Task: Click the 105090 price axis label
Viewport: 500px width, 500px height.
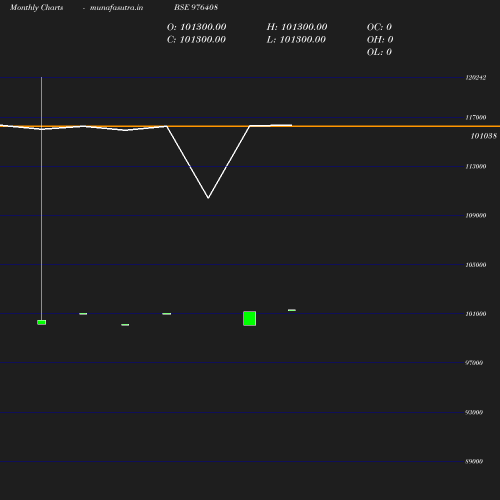Action: [x=476, y=265]
